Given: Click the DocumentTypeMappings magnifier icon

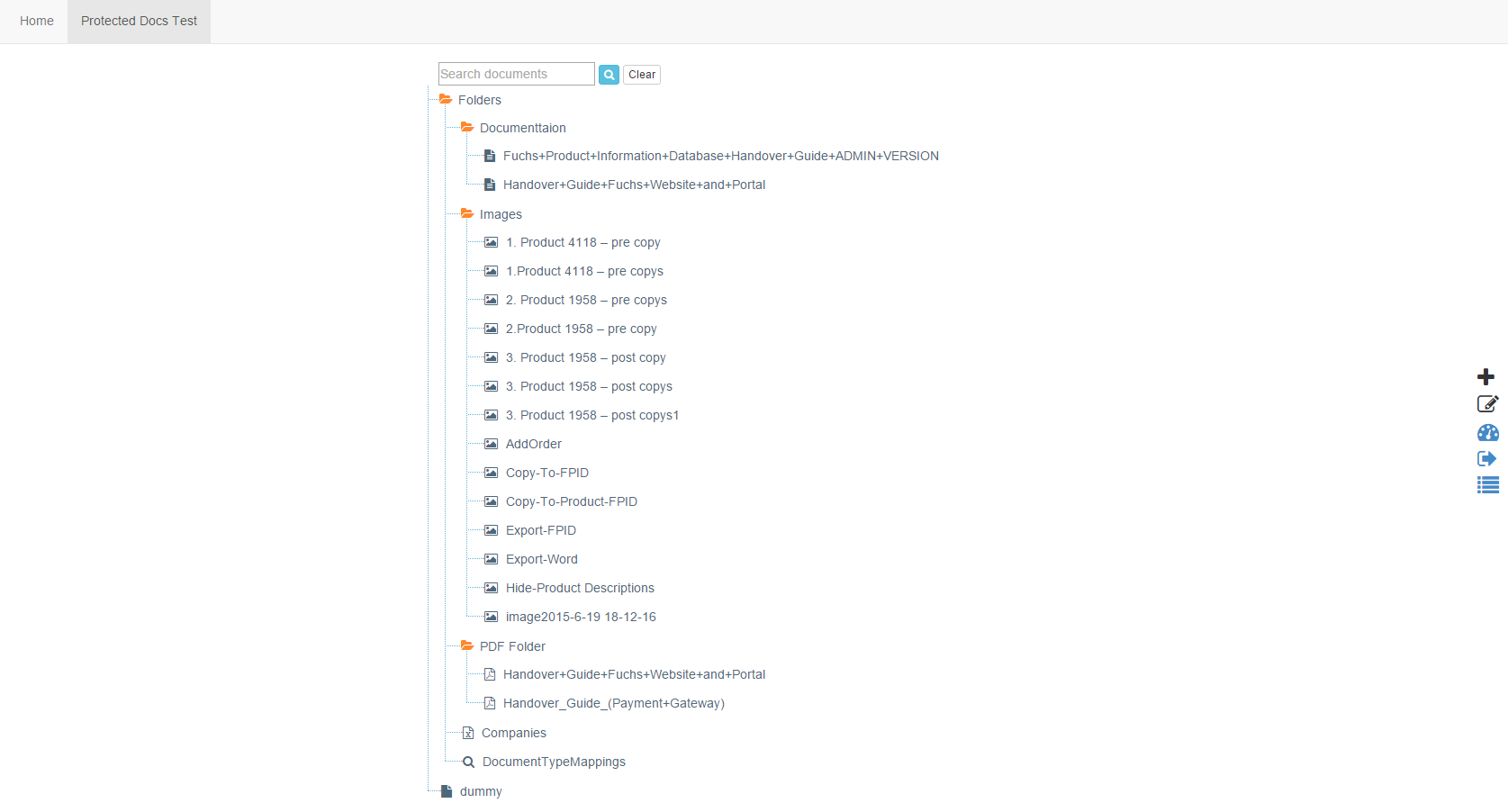Looking at the screenshot, I should [x=468, y=762].
